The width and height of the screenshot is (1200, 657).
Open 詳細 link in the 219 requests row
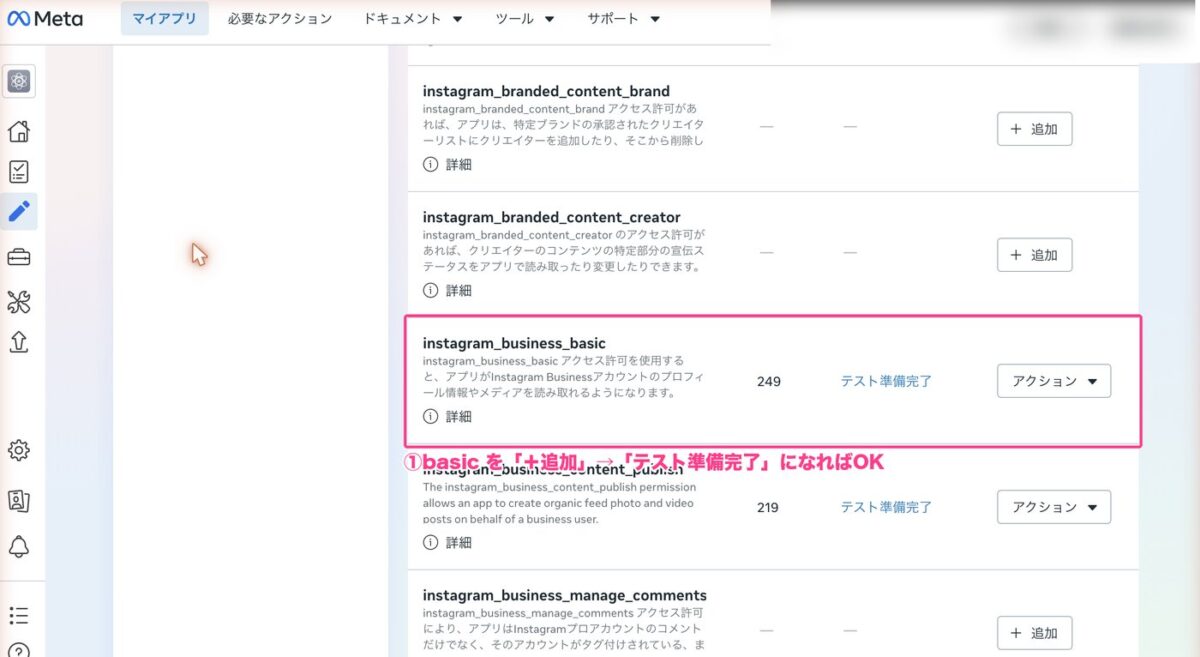tap(459, 542)
